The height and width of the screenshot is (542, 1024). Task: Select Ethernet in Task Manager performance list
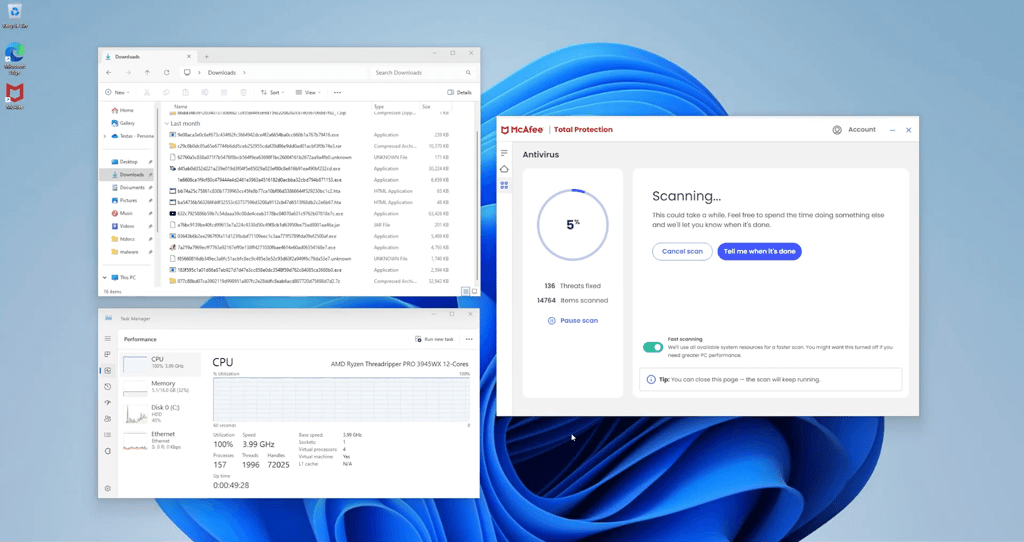tap(161, 439)
